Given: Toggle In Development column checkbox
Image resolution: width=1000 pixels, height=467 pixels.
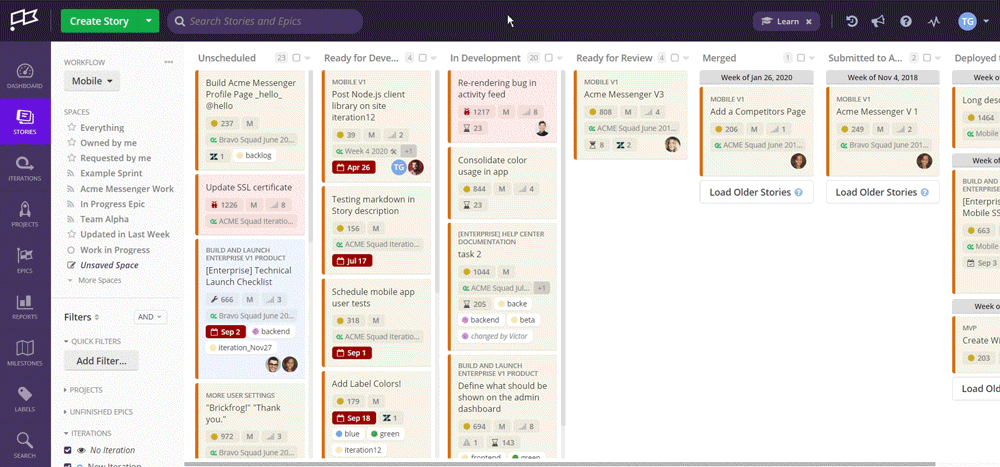Looking at the screenshot, I should (548, 58).
